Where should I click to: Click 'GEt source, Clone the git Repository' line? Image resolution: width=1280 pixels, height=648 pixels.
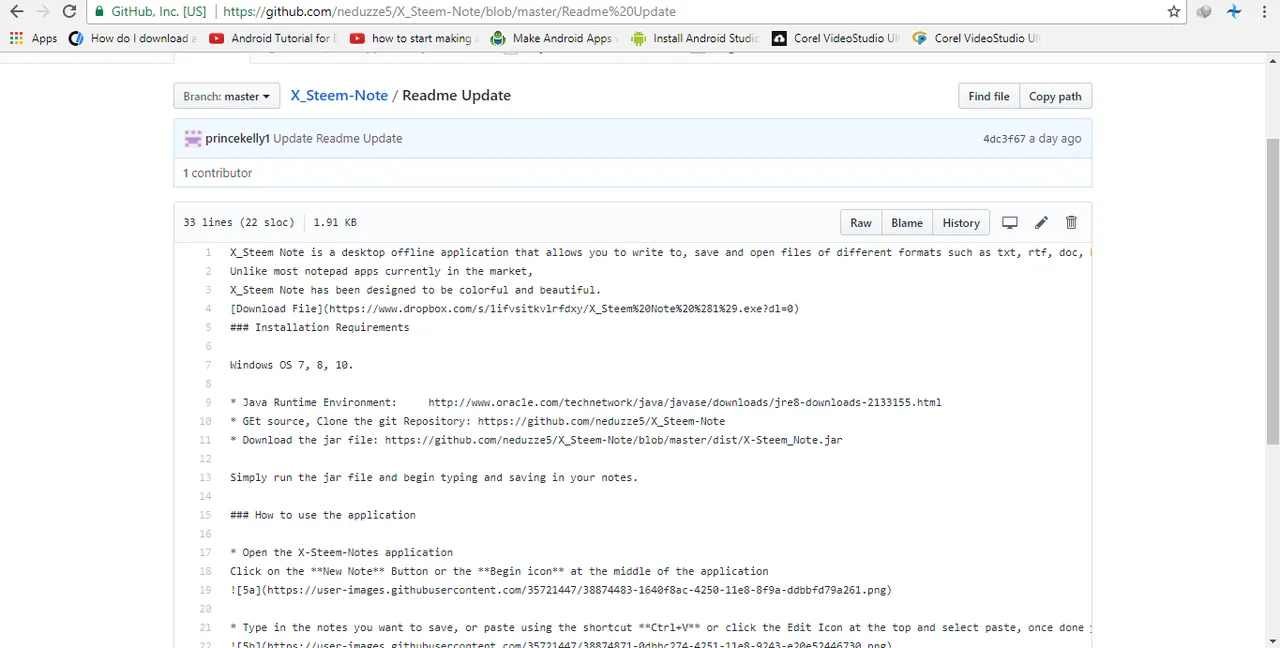pyautogui.click(x=477, y=421)
